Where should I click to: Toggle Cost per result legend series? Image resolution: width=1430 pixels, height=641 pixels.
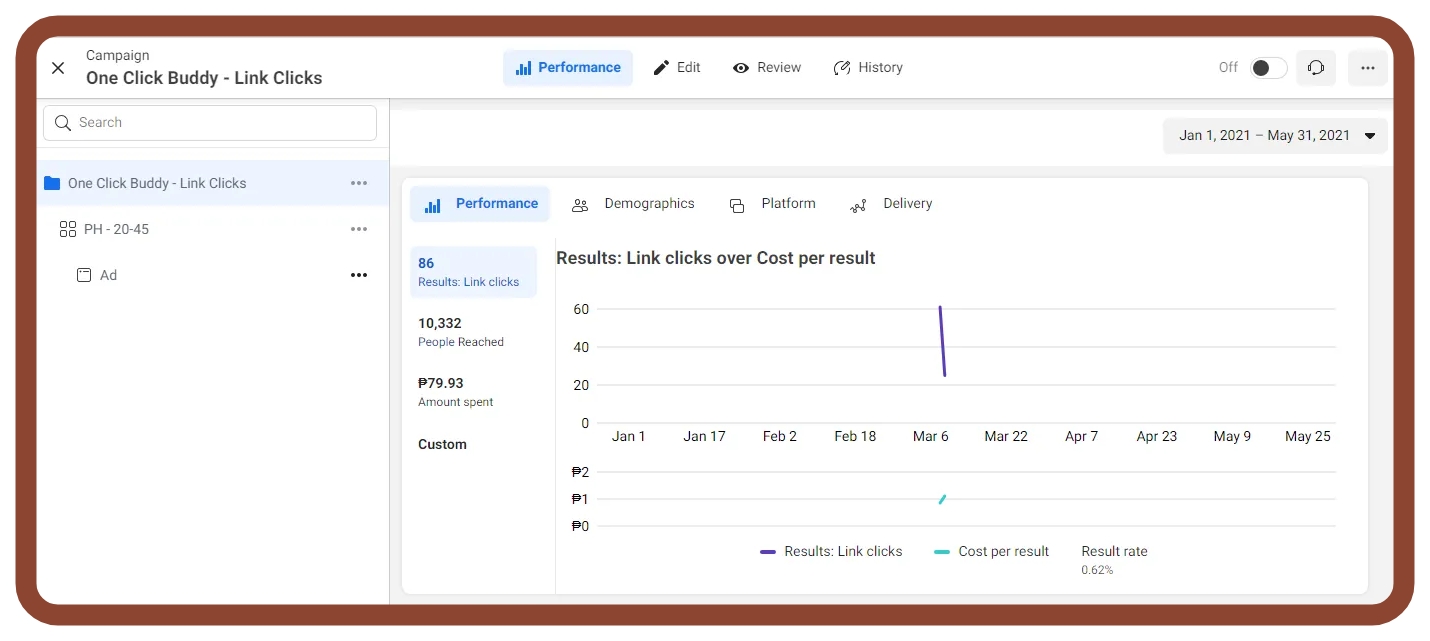(991, 551)
